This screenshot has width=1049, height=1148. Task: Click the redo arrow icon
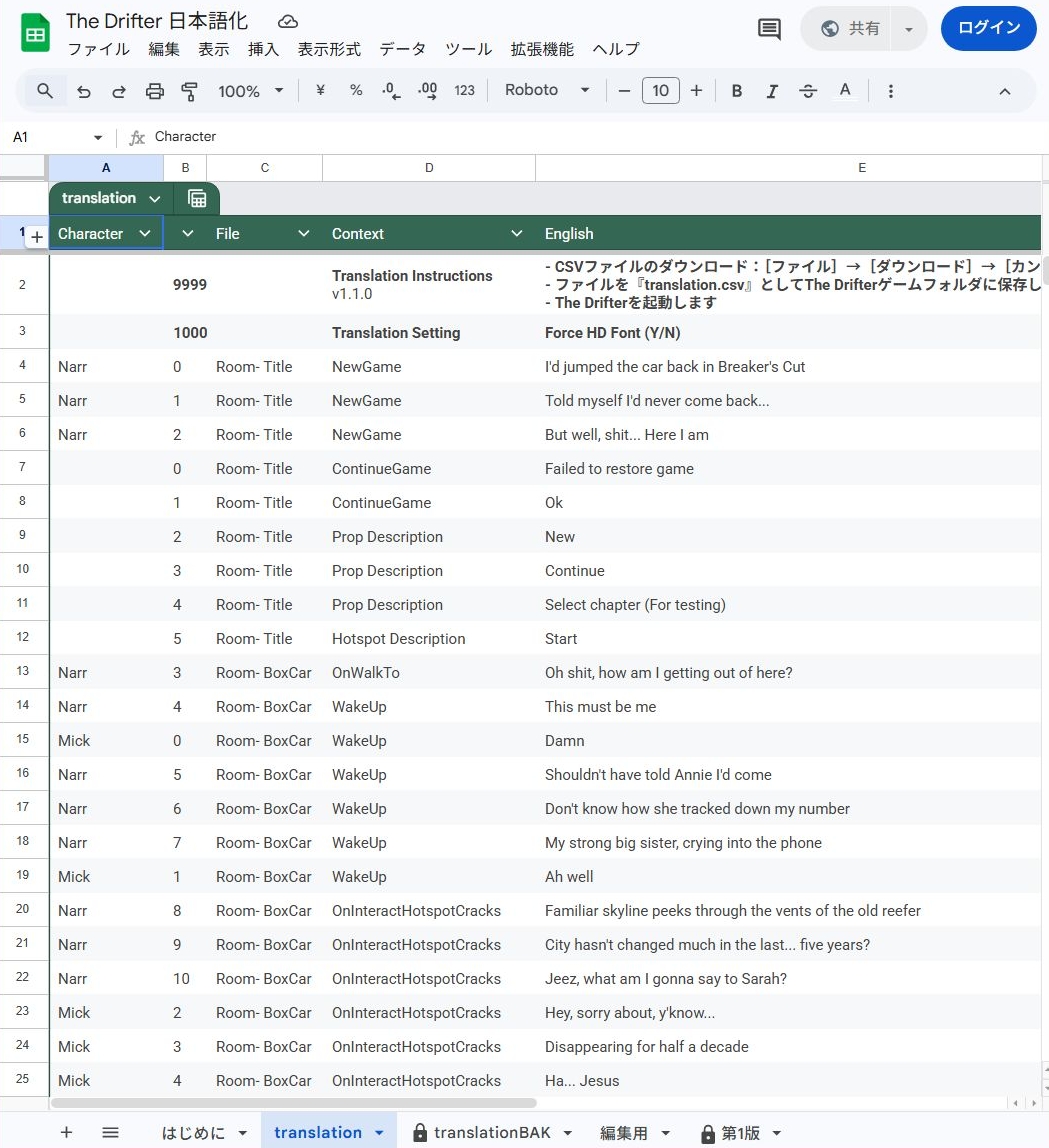119,91
